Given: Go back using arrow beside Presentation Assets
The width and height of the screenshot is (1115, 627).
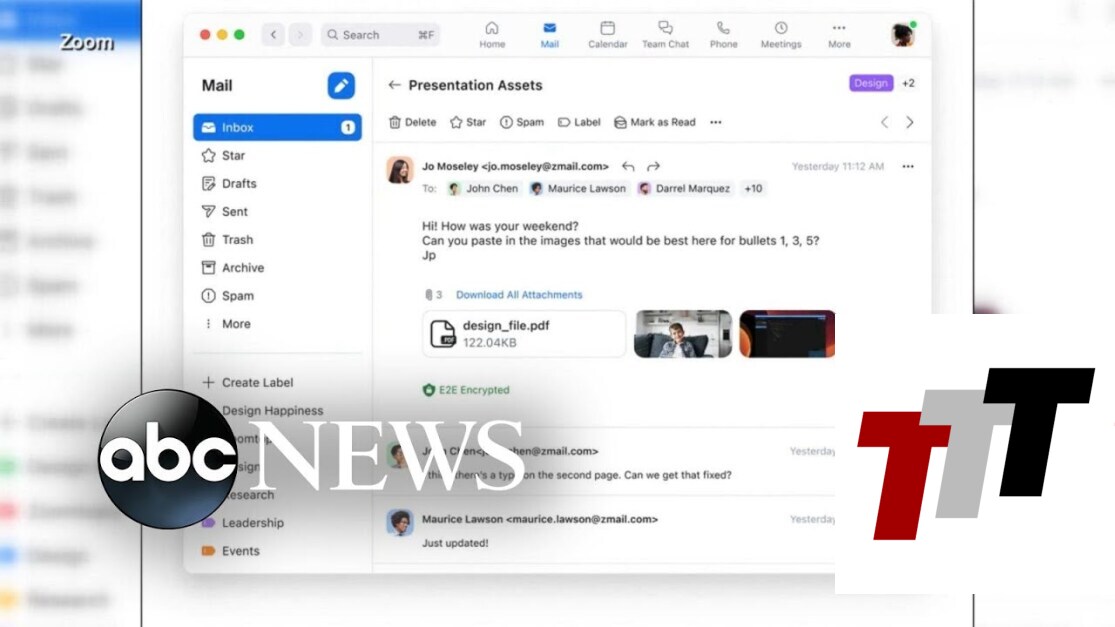Looking at the screenshot, I should tap(394, 85).
